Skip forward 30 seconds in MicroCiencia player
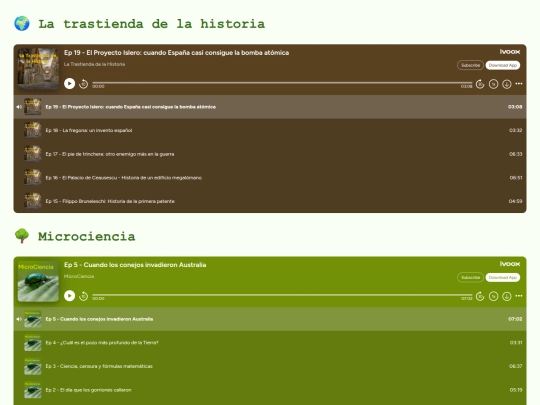This screenshot has height=405, width=540. (480, 296)
